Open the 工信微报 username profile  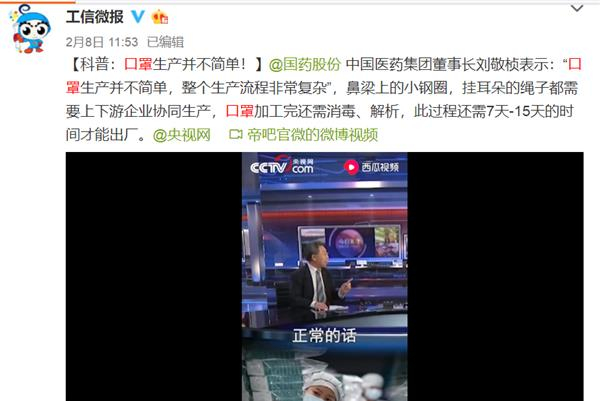(x=95, y=17)
